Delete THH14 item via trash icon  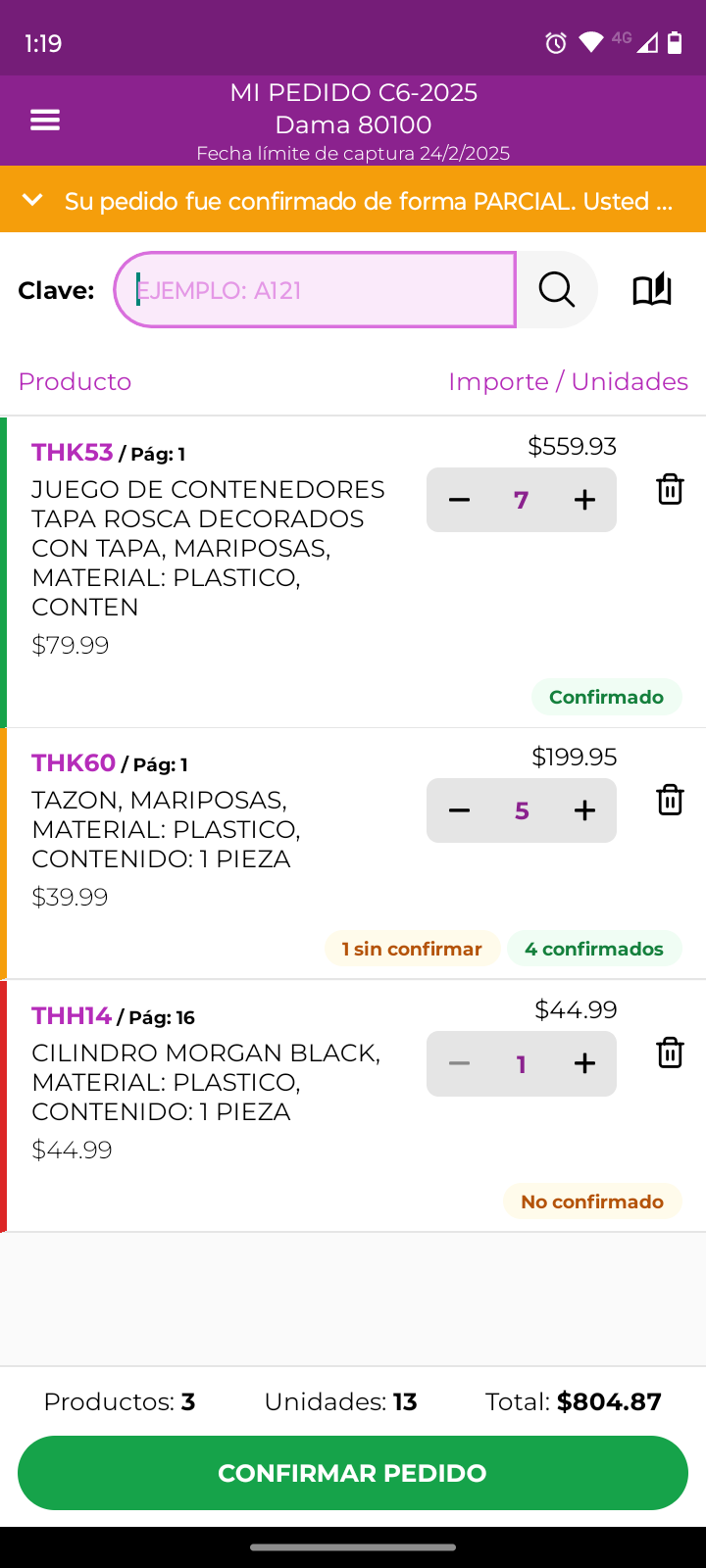[670, 1053]
